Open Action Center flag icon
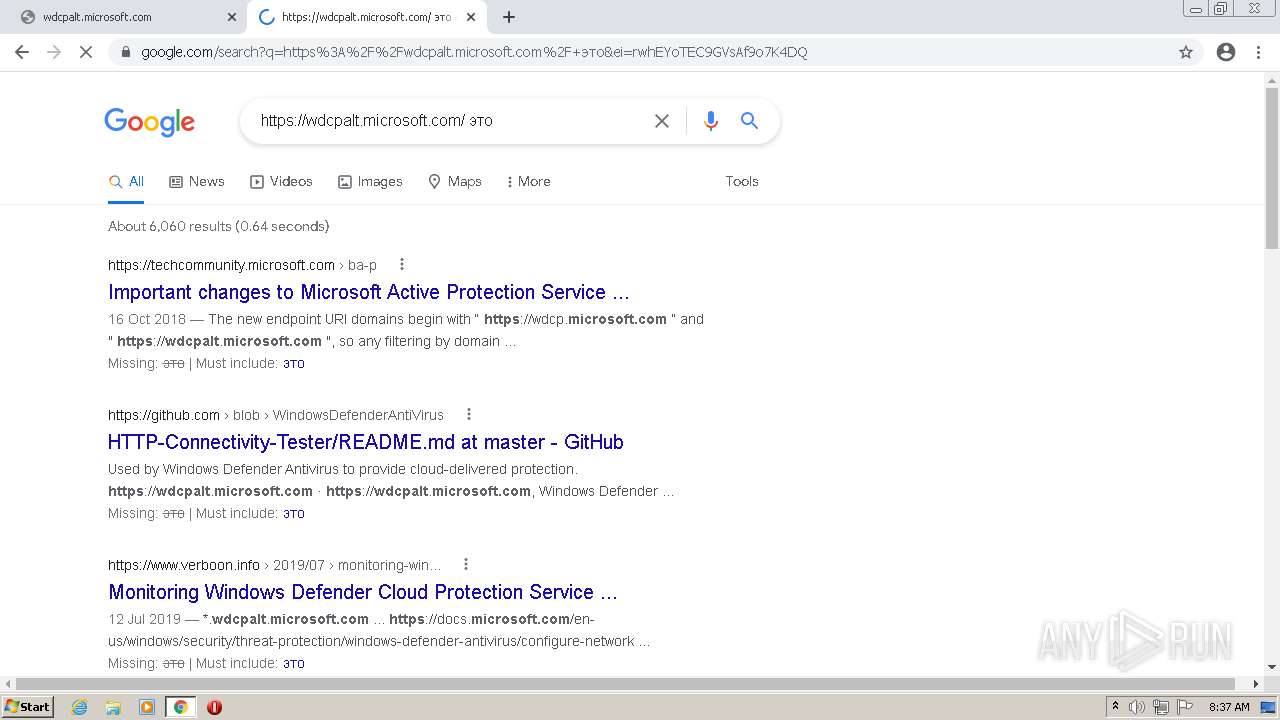This screenshot has height=720, width=1280. coord(1185,707)
